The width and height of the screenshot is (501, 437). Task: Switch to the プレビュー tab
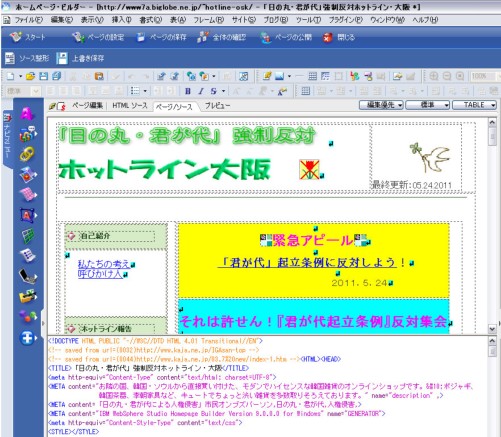click(x=217, y=106)
